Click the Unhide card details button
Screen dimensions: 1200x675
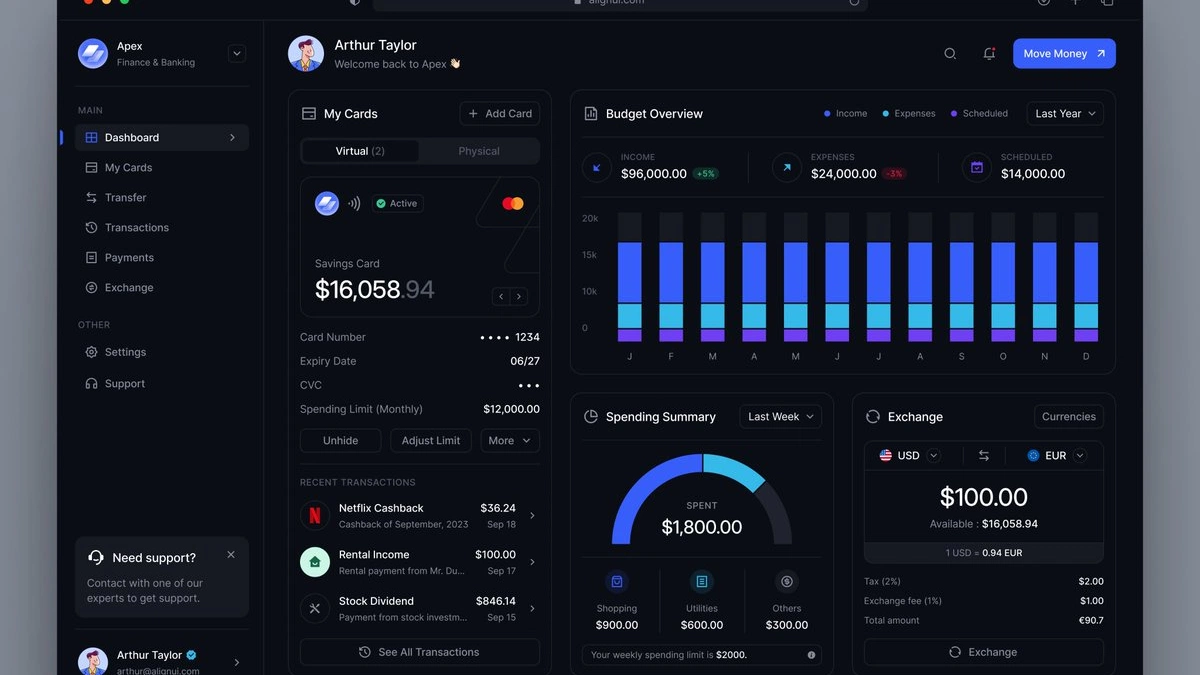pos(341,441)
